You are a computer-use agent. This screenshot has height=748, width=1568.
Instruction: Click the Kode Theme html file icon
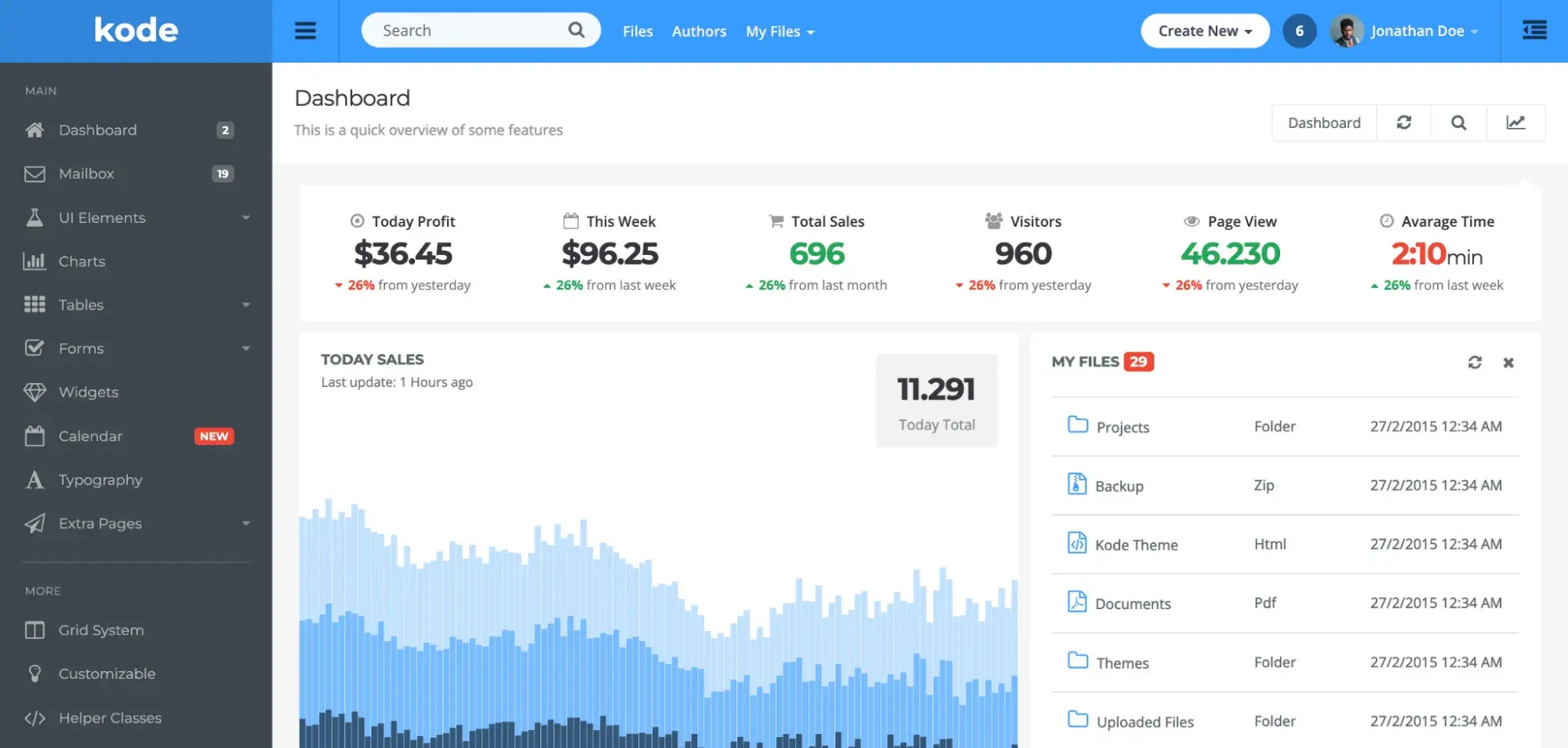(1077, 543)
